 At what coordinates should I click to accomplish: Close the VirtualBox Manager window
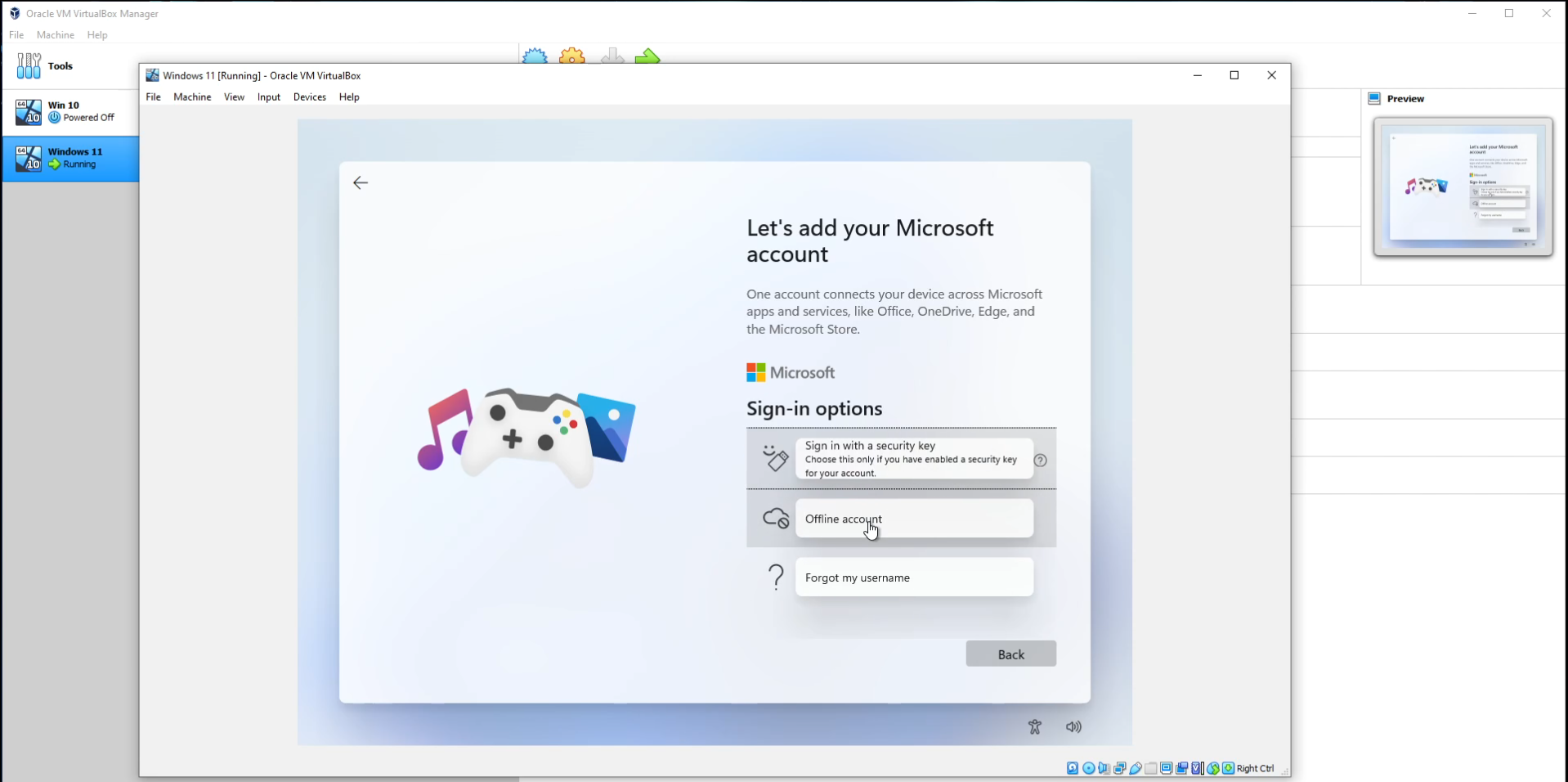(x=1547, y=13)
